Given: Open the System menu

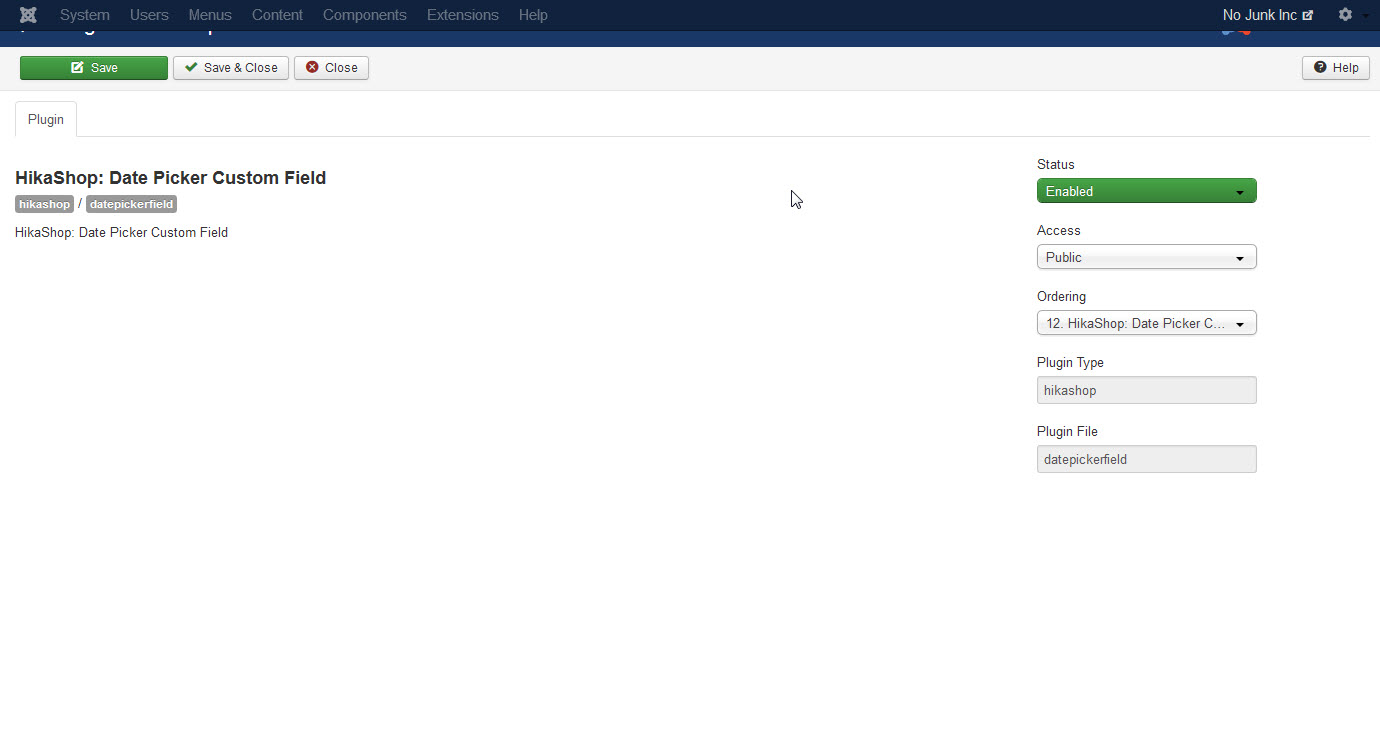Looking at the screenshot, I should pyautogui.click(x=85, y=15).
